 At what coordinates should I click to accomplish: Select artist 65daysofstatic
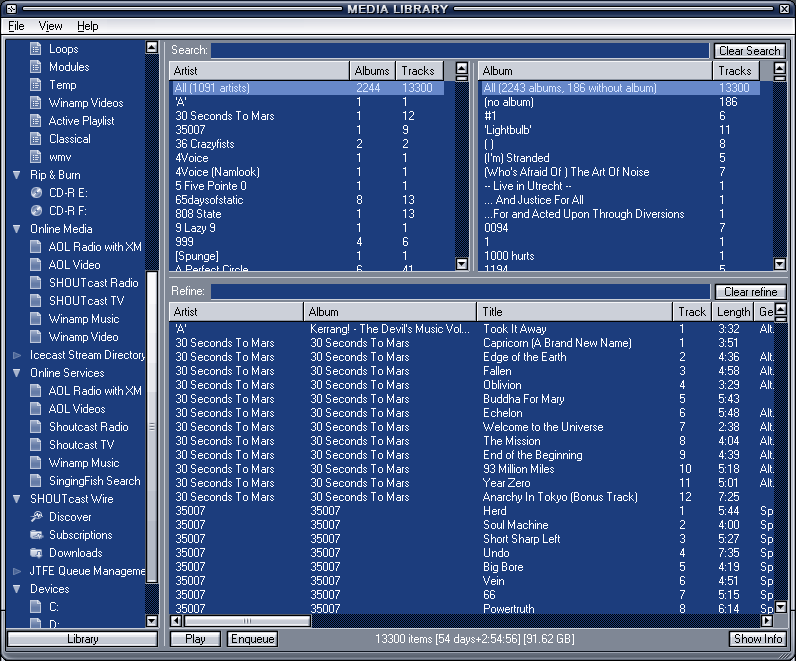coord(309,200)
